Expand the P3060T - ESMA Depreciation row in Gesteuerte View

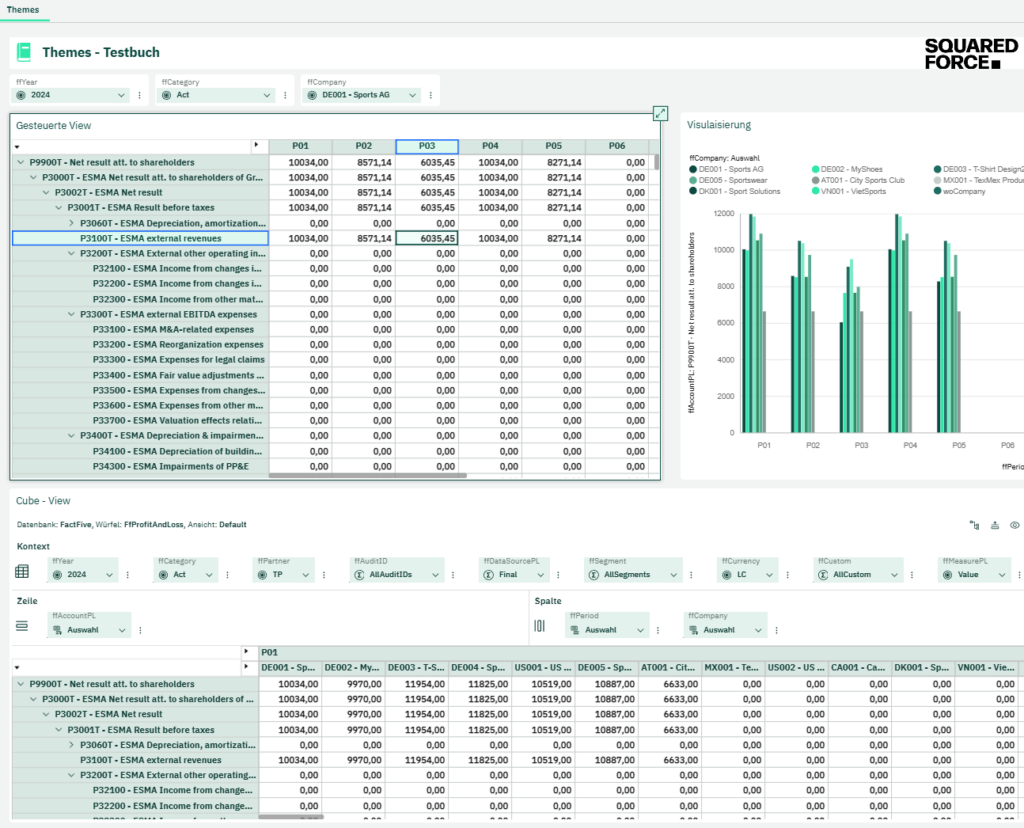[x=71, y=223]
